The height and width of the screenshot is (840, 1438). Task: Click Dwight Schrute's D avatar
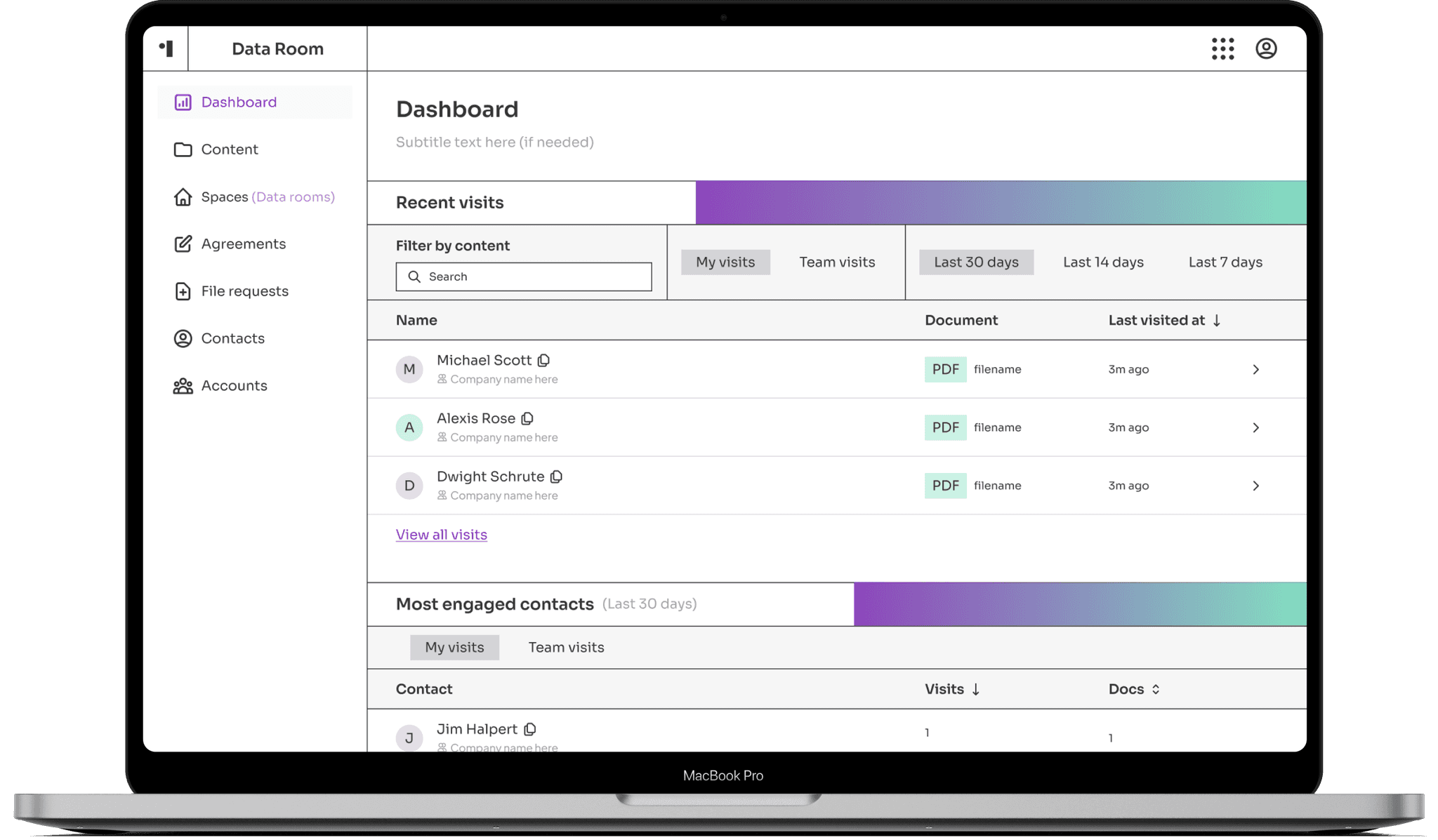click(x=409, y=486)
